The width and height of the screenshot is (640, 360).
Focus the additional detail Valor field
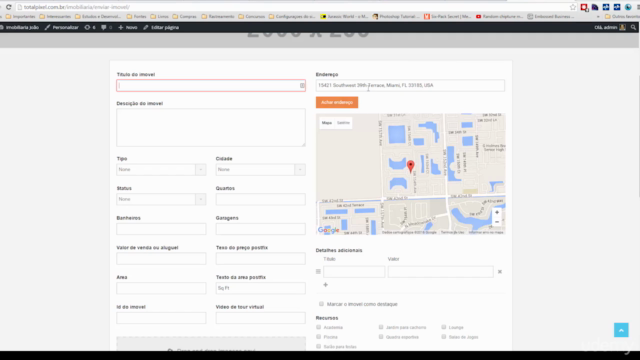coord(440,271)
